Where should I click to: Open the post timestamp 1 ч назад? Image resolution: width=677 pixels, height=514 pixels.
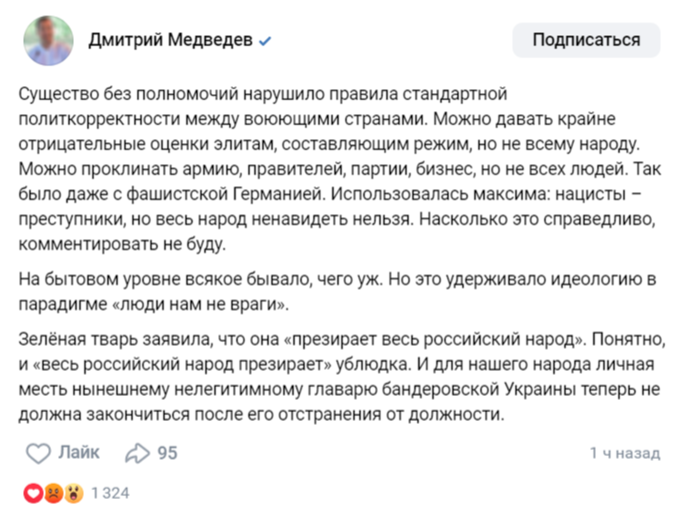click(625, 453)
